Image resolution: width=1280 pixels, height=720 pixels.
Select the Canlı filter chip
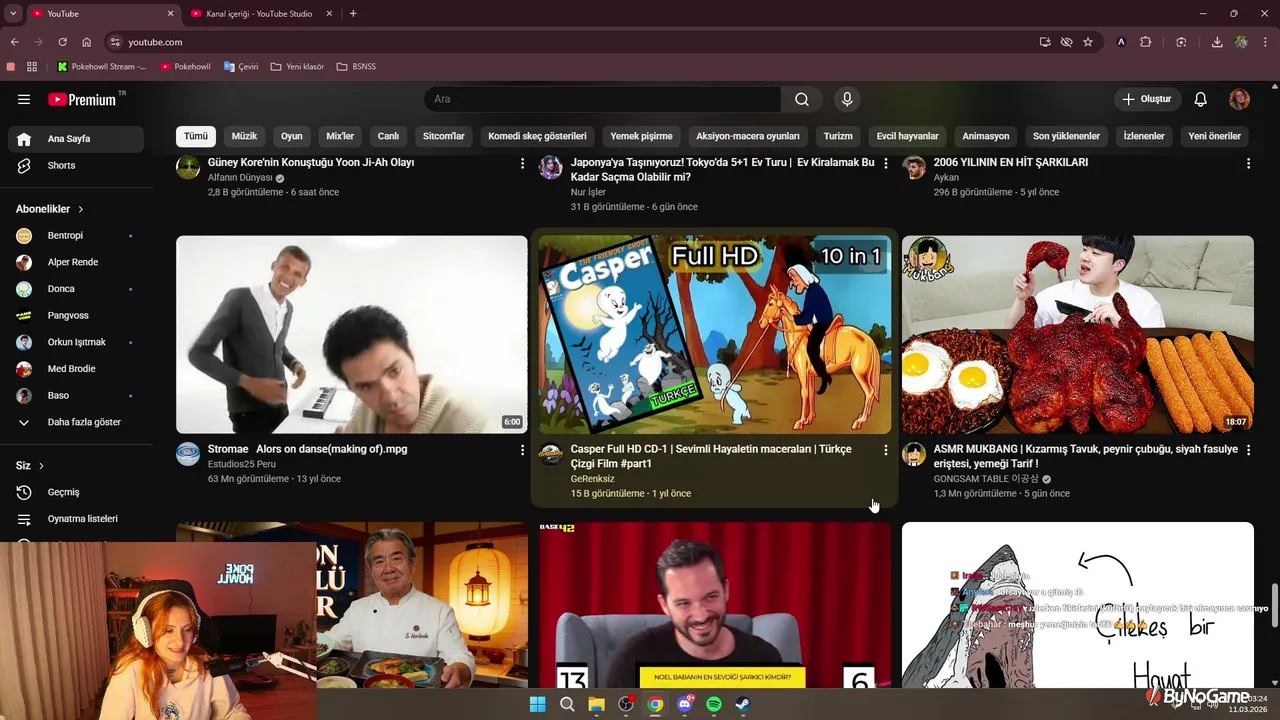click(x=388, y=136)
